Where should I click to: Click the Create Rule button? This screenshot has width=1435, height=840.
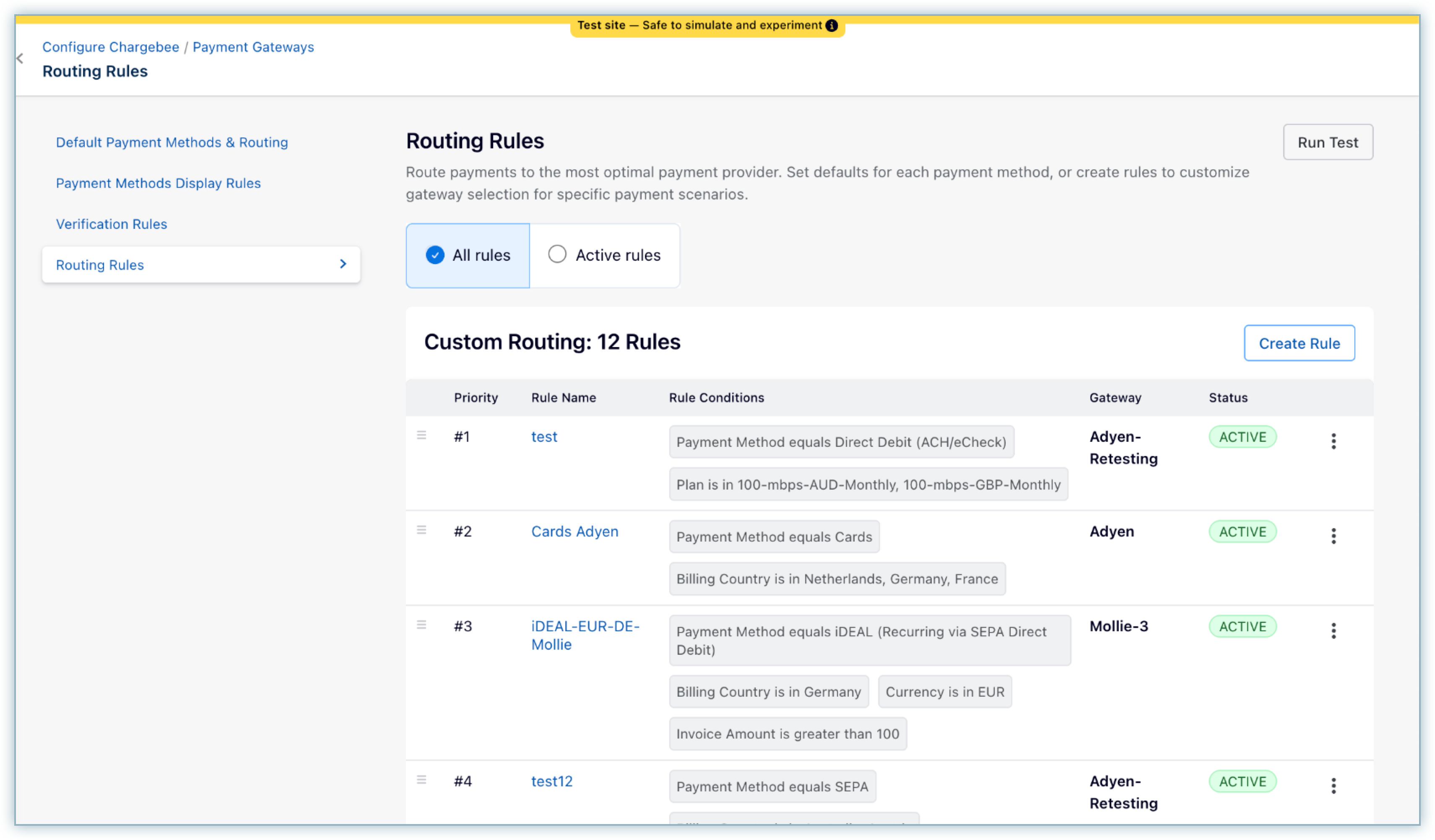(x=1300, y=343)
